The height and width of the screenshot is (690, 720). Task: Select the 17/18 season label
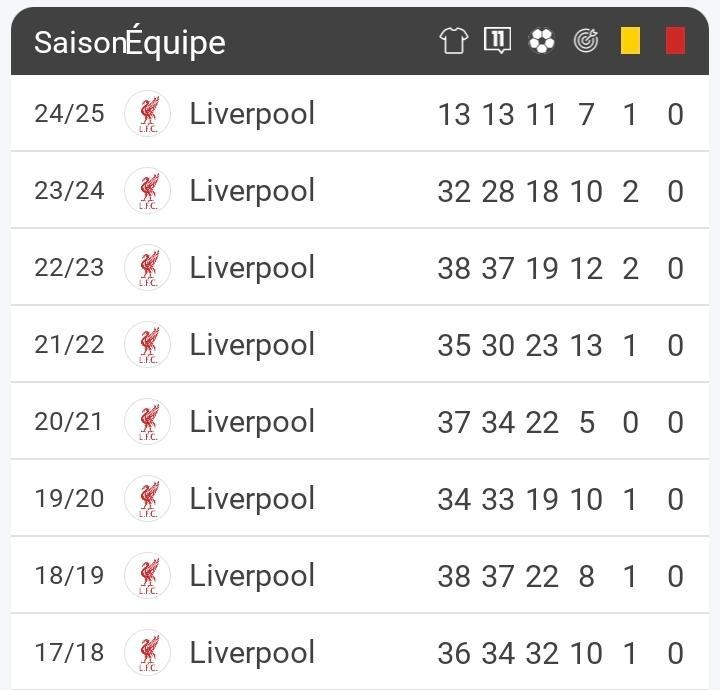tap(69, 652)
